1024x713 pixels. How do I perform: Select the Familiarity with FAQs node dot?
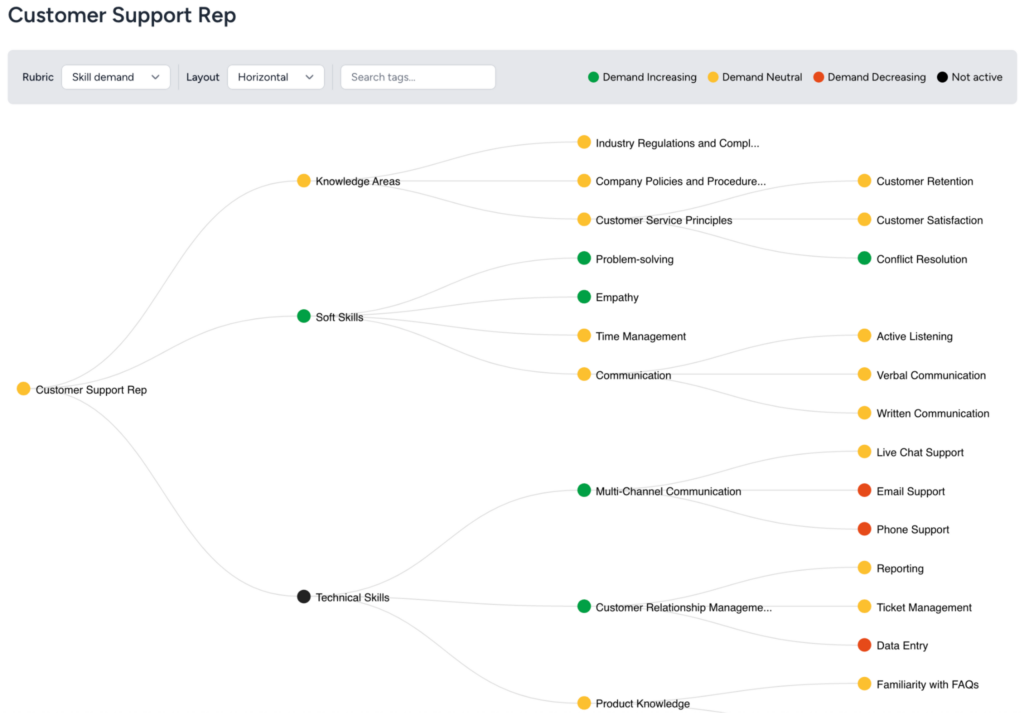864,684
